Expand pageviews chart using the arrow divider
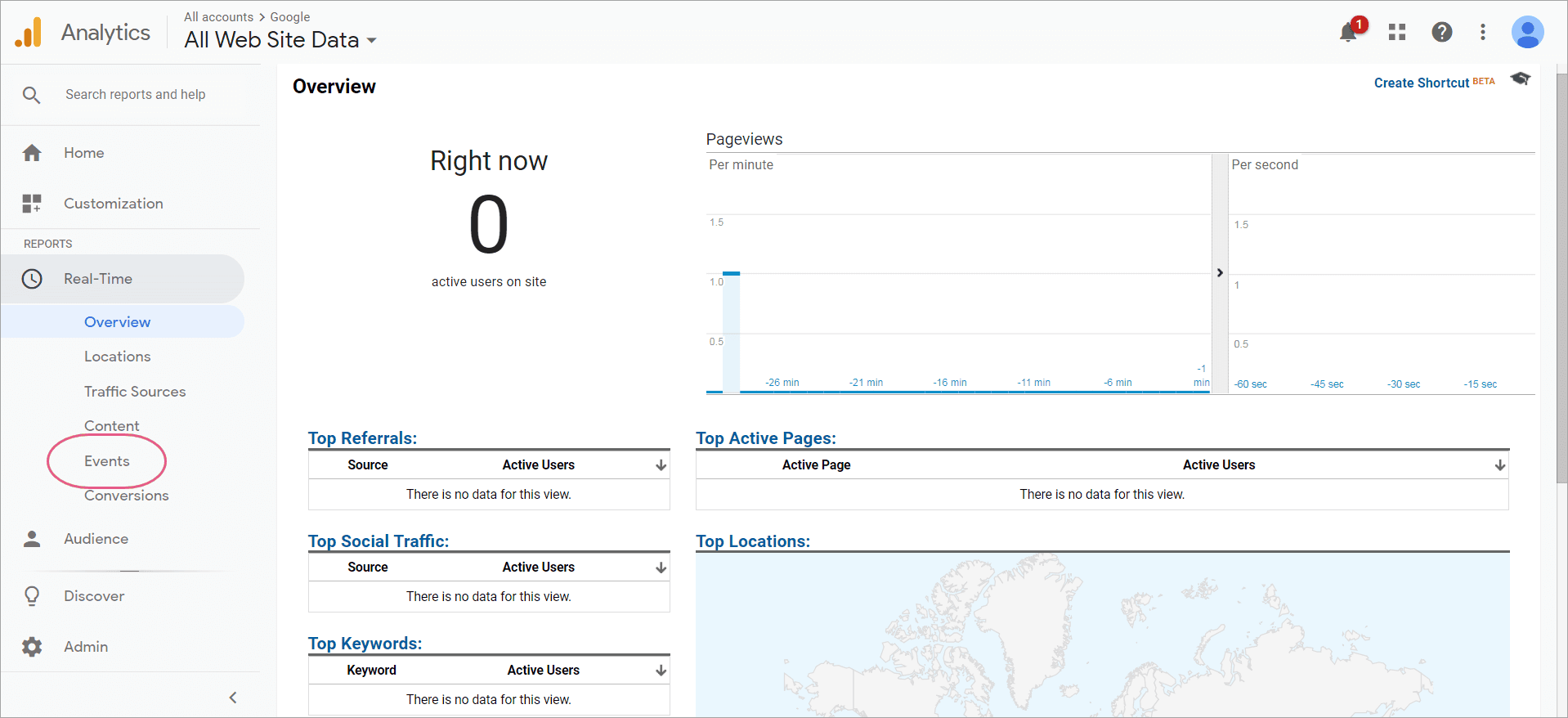Viewport: 1568px width, 718px height. [x=1219, y=273]
